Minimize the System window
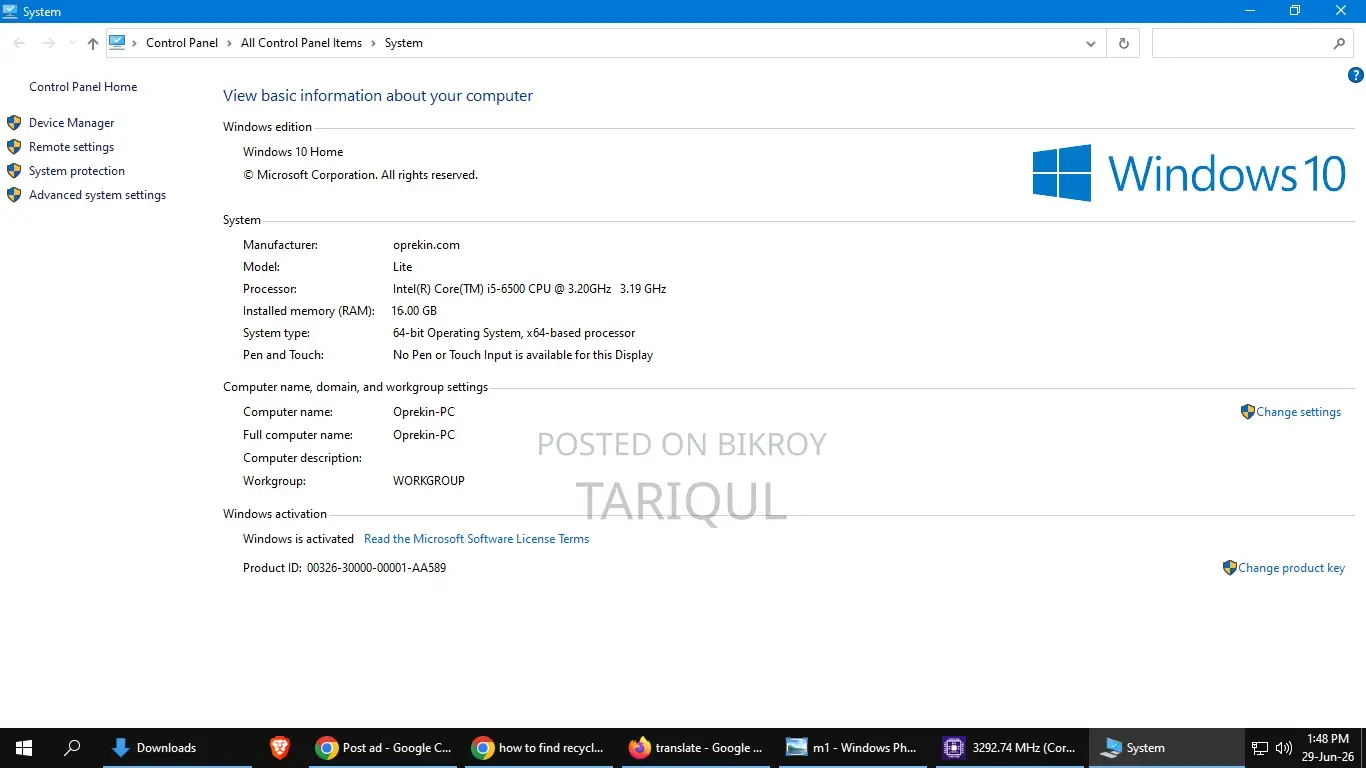 click(1250, 11)
